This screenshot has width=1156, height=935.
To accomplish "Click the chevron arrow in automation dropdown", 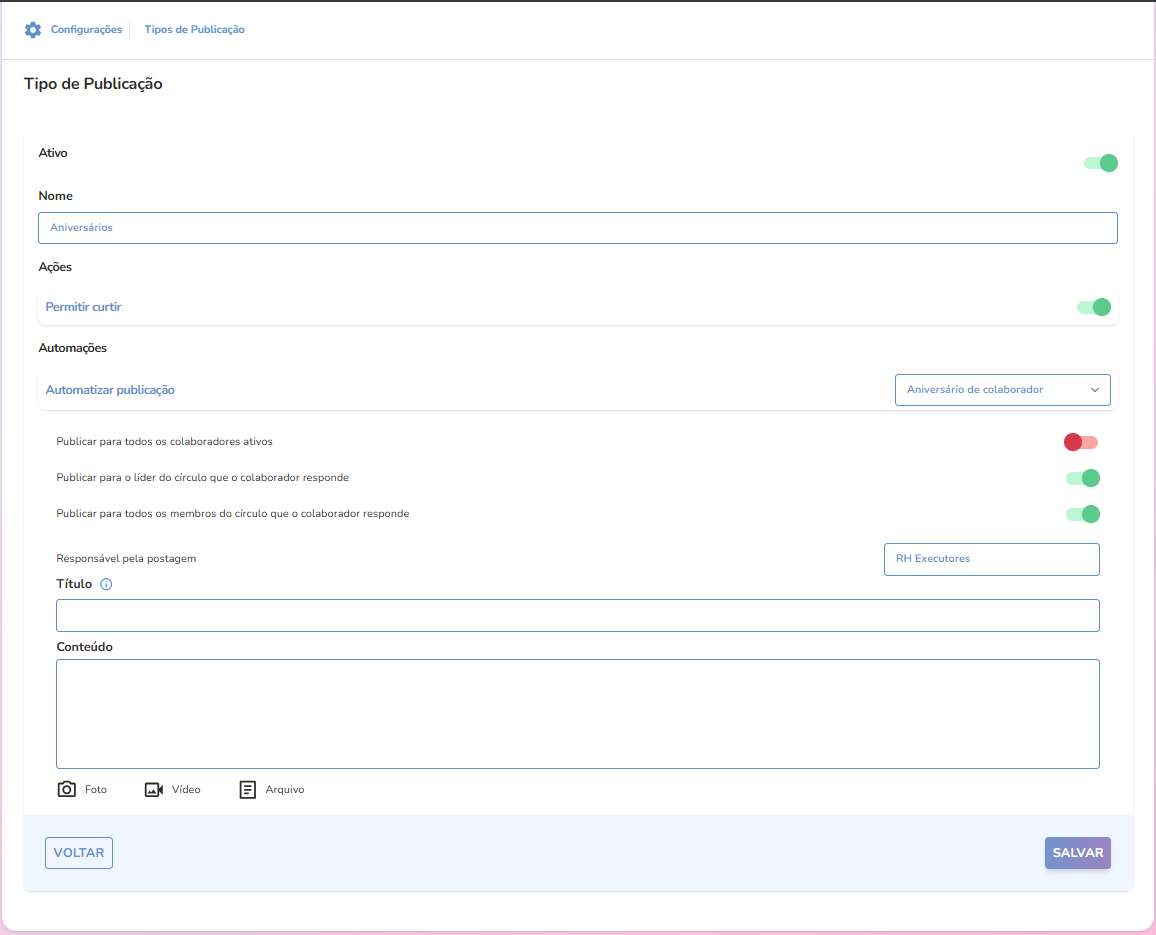I will (x=1094, y=390).
